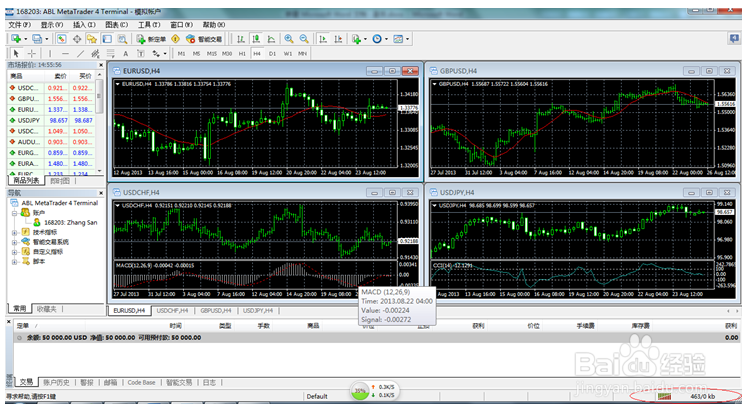The height and width of the screenshot is (414, 749).
Task: Click the New Chart toolbar icon
Action: (16, 39)
